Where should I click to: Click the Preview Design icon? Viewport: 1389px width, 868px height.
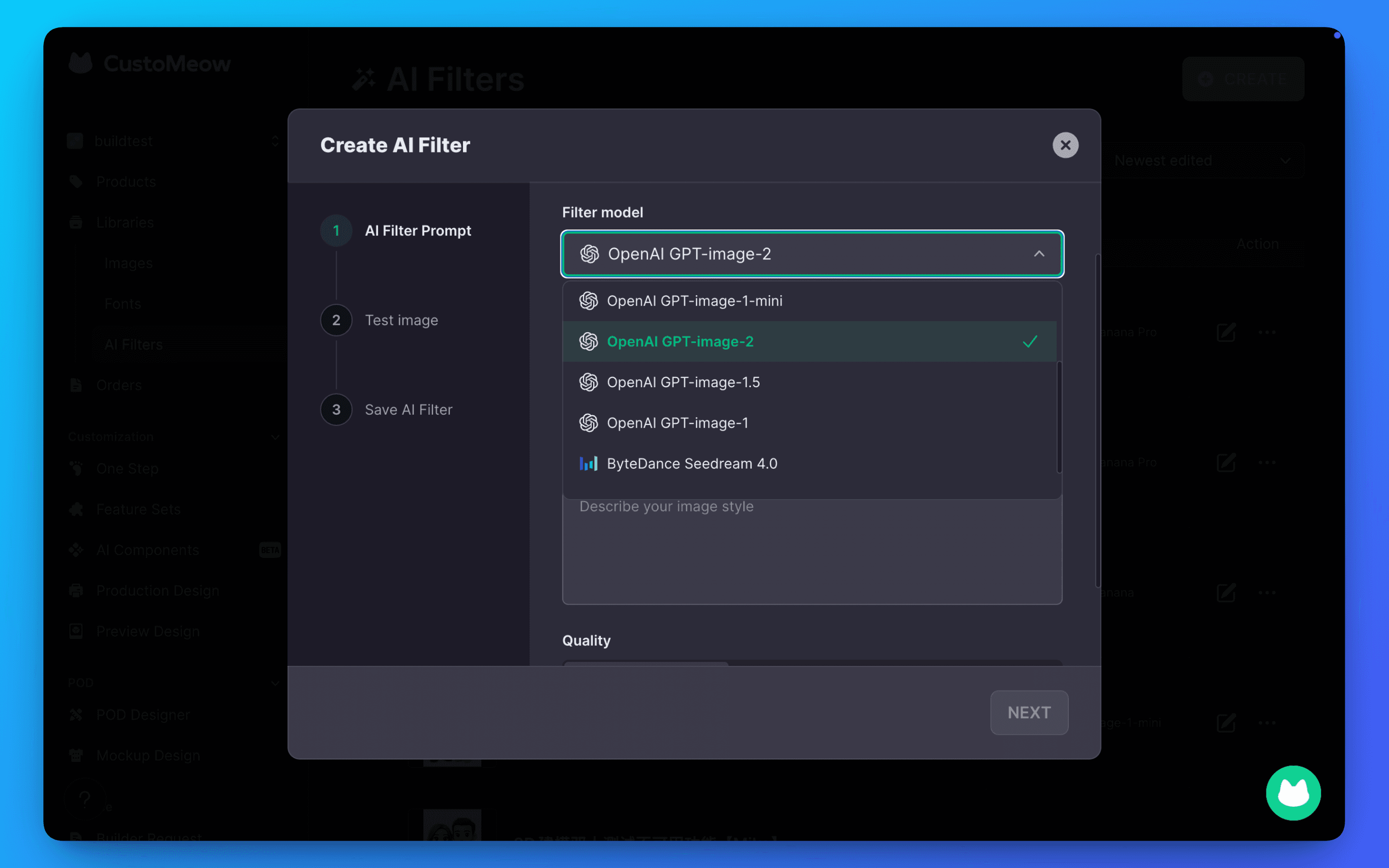point(76,632)
